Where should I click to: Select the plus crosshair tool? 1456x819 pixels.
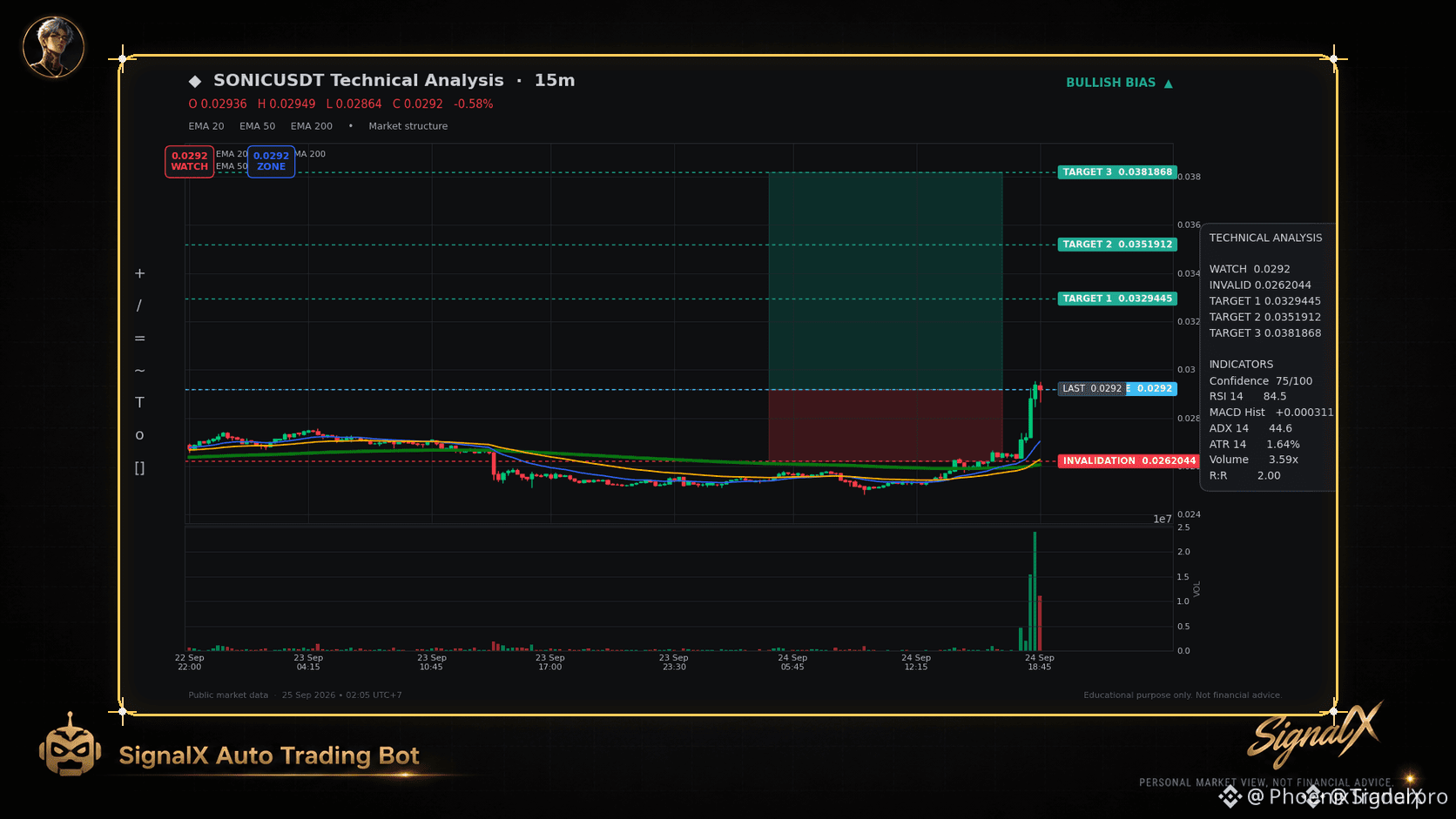(139, 273)
